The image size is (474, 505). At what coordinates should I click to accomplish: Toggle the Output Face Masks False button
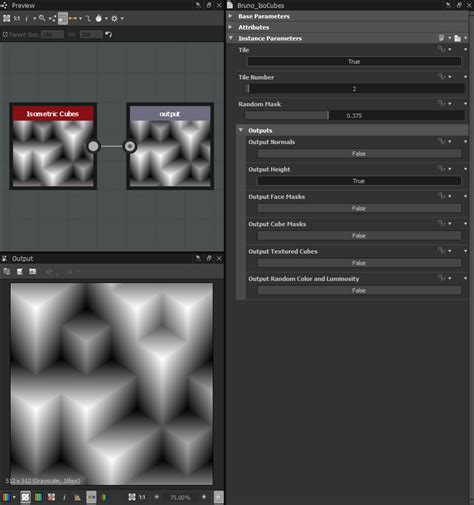(359, 208)
